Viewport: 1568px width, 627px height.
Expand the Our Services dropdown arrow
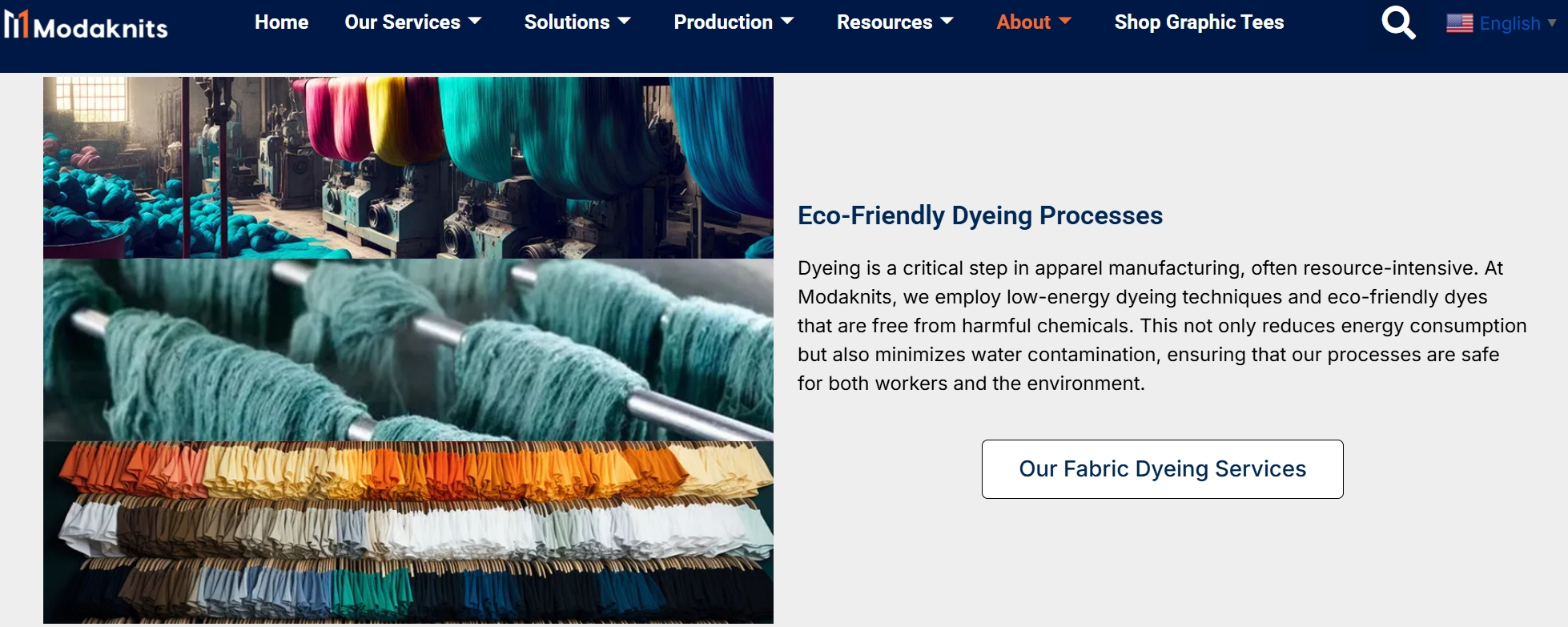[475, 22]
